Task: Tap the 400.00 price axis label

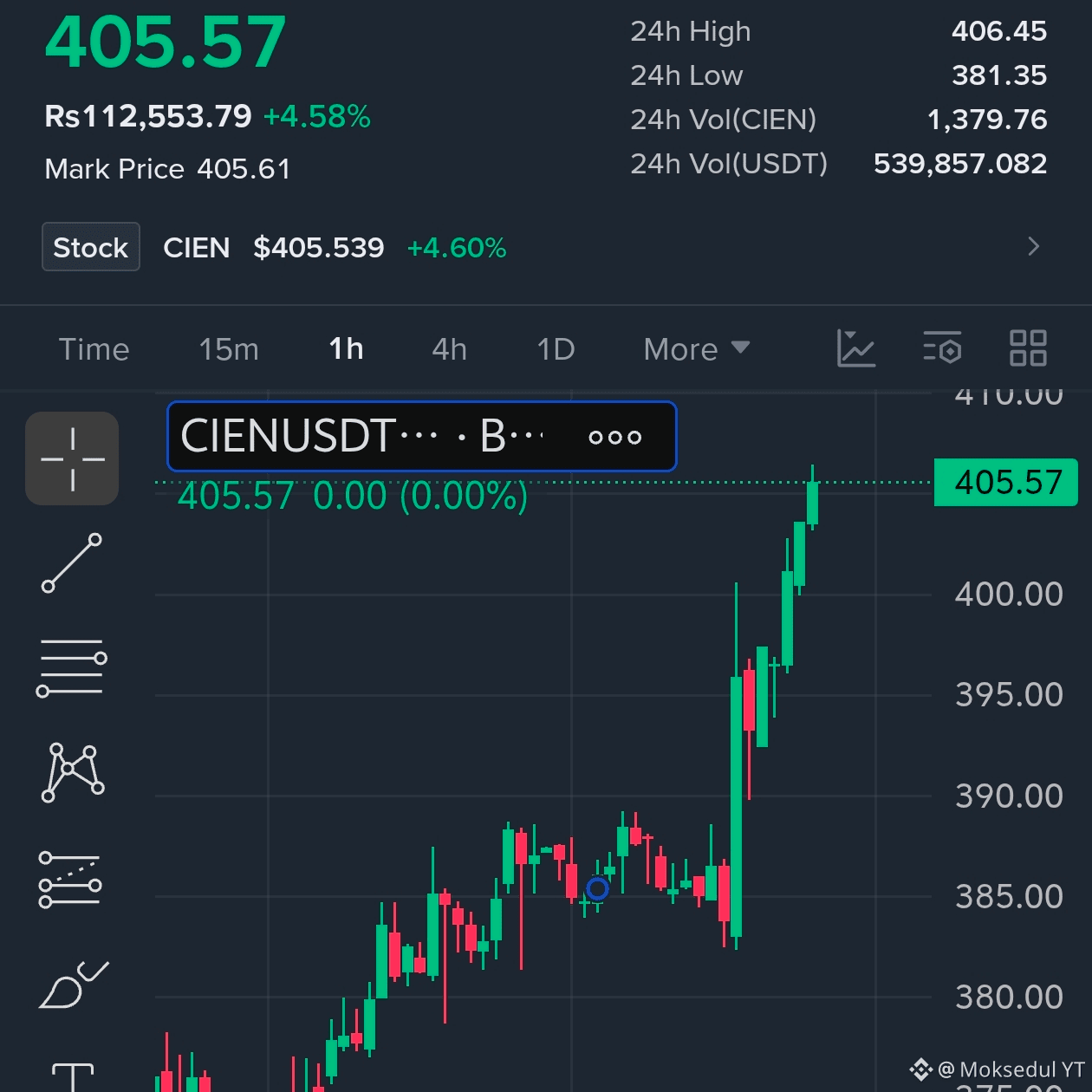Action: point(1009,595)
